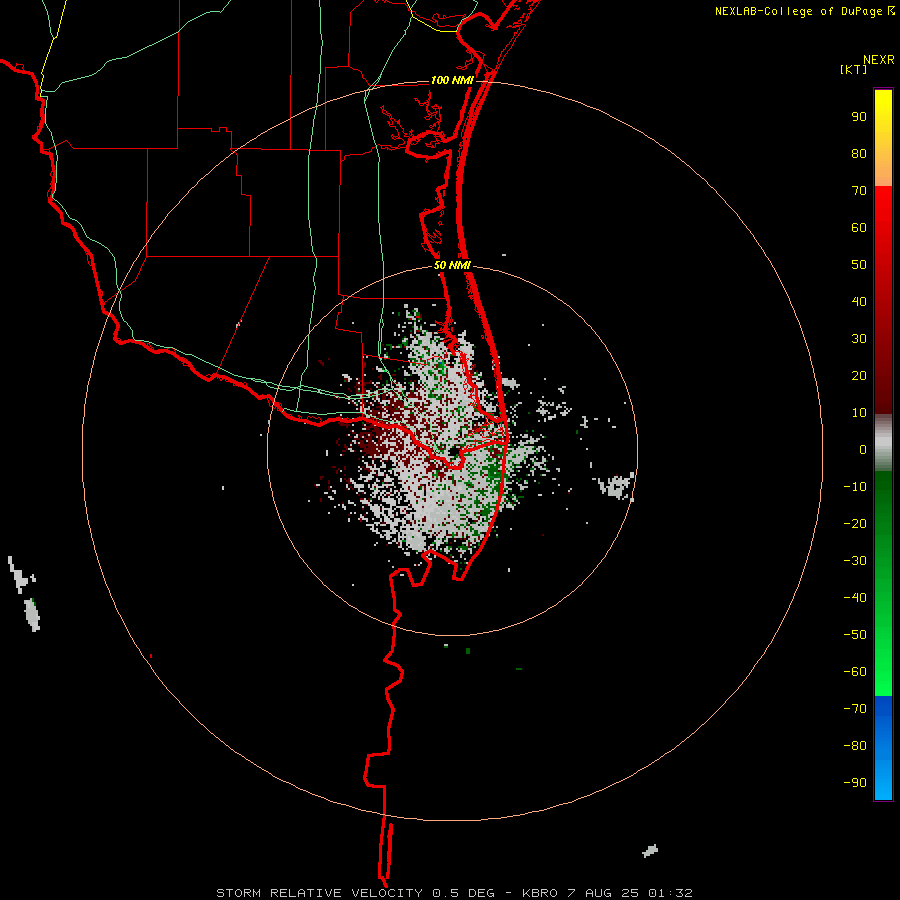Click the -20 value on the velocity scale
The image size is (900, 900).
855,524
